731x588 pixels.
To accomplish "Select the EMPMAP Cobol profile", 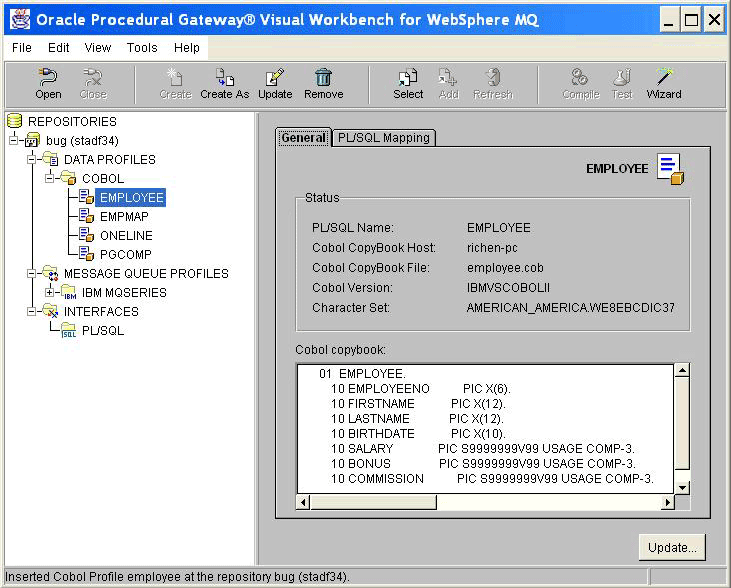I will tap(124, 216).
